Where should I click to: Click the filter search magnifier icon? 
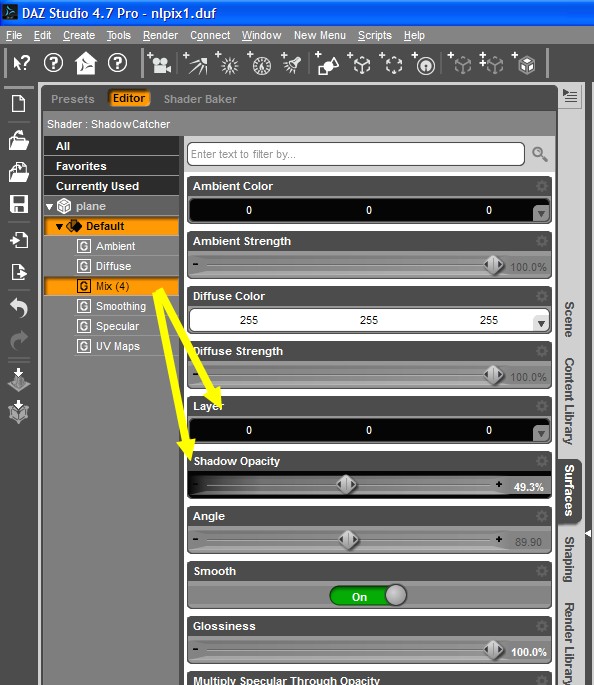tap(540, 154)
